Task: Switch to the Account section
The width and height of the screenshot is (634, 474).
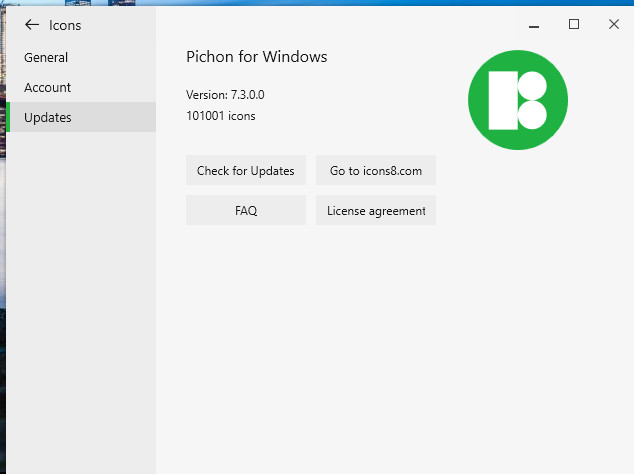Action: pos(48,88)
